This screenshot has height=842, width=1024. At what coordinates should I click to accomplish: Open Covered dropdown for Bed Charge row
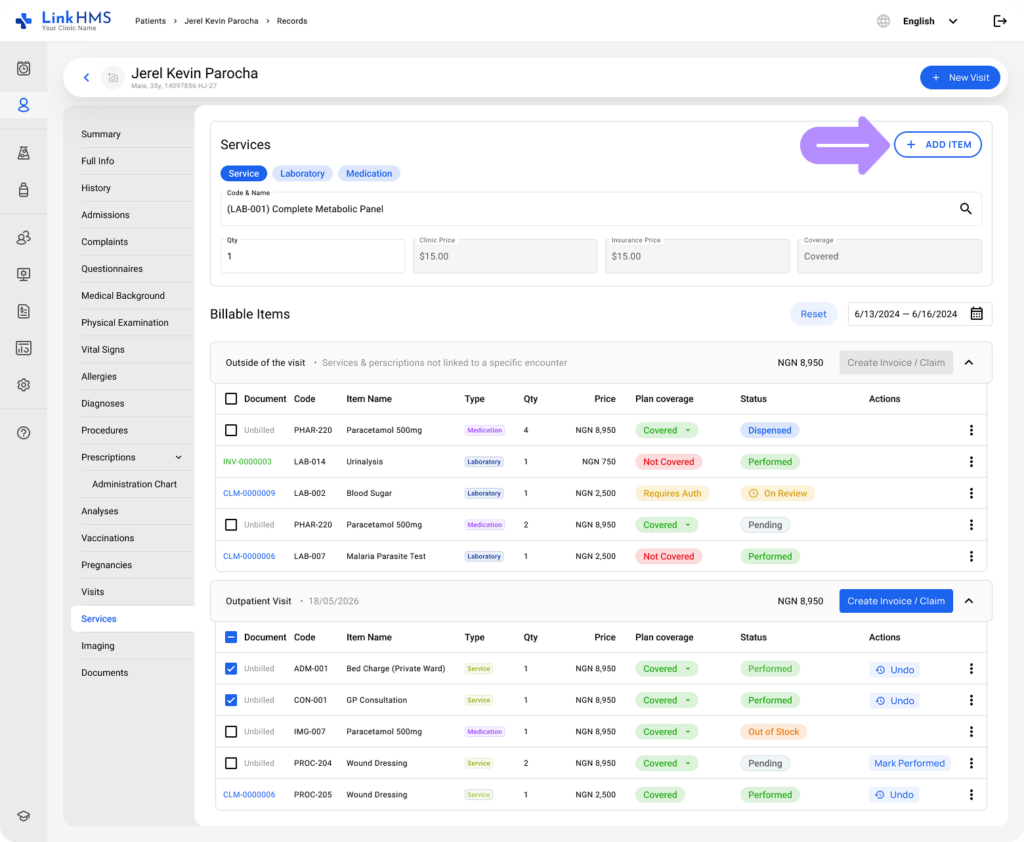667,669
